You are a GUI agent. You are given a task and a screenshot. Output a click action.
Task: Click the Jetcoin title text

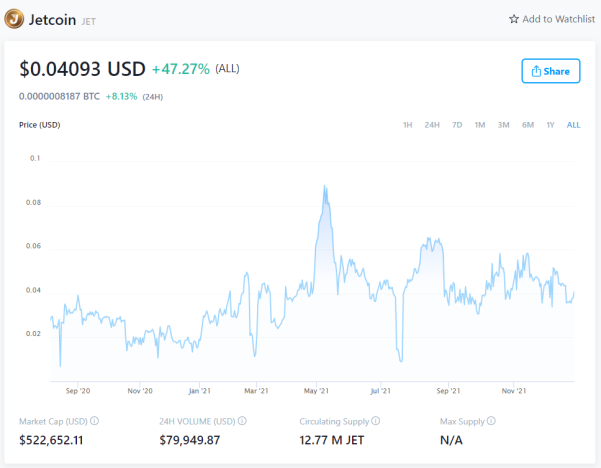click(x=53, y=20)
